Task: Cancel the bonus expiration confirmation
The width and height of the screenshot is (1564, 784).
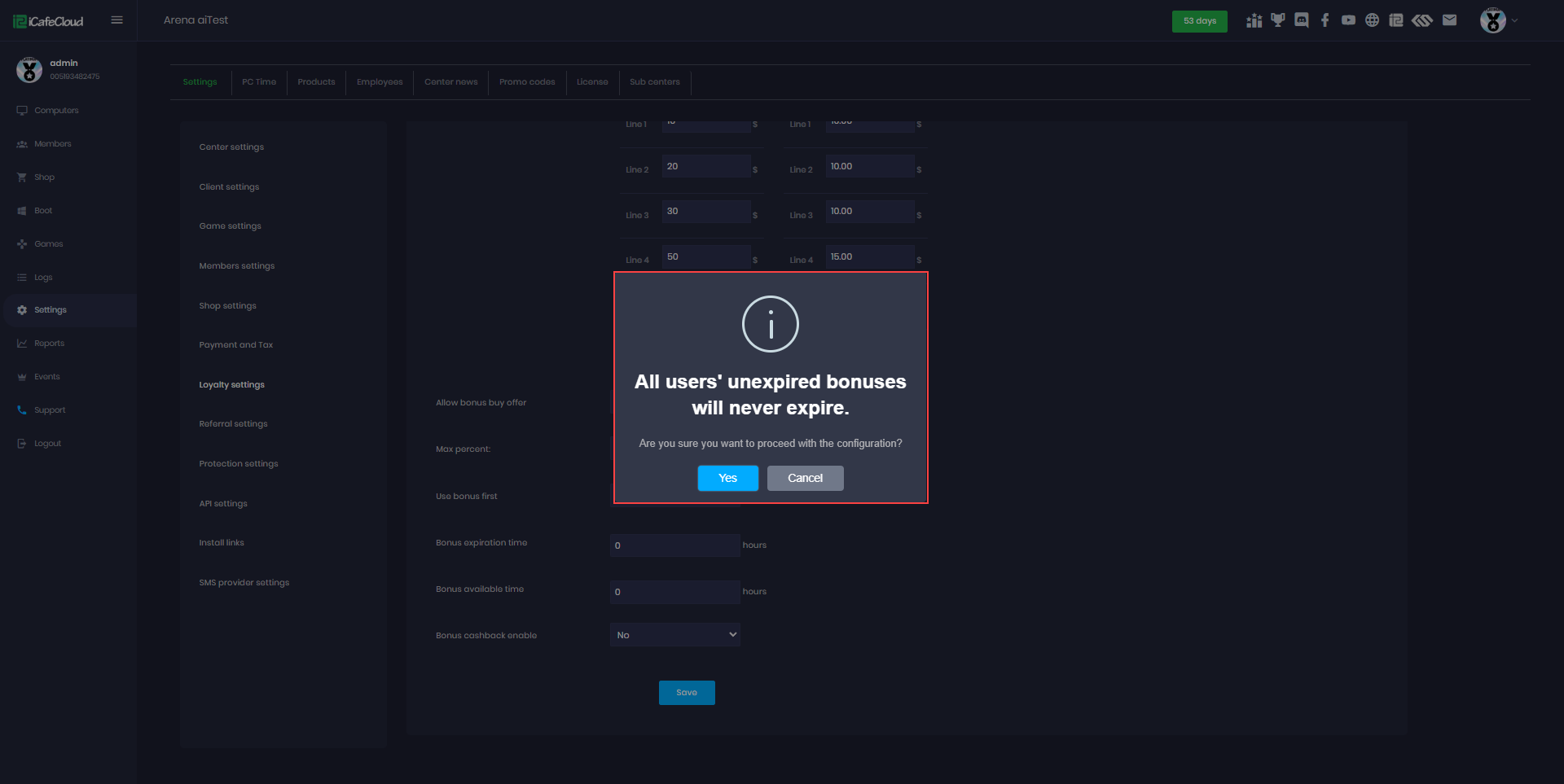Action: 806,478
